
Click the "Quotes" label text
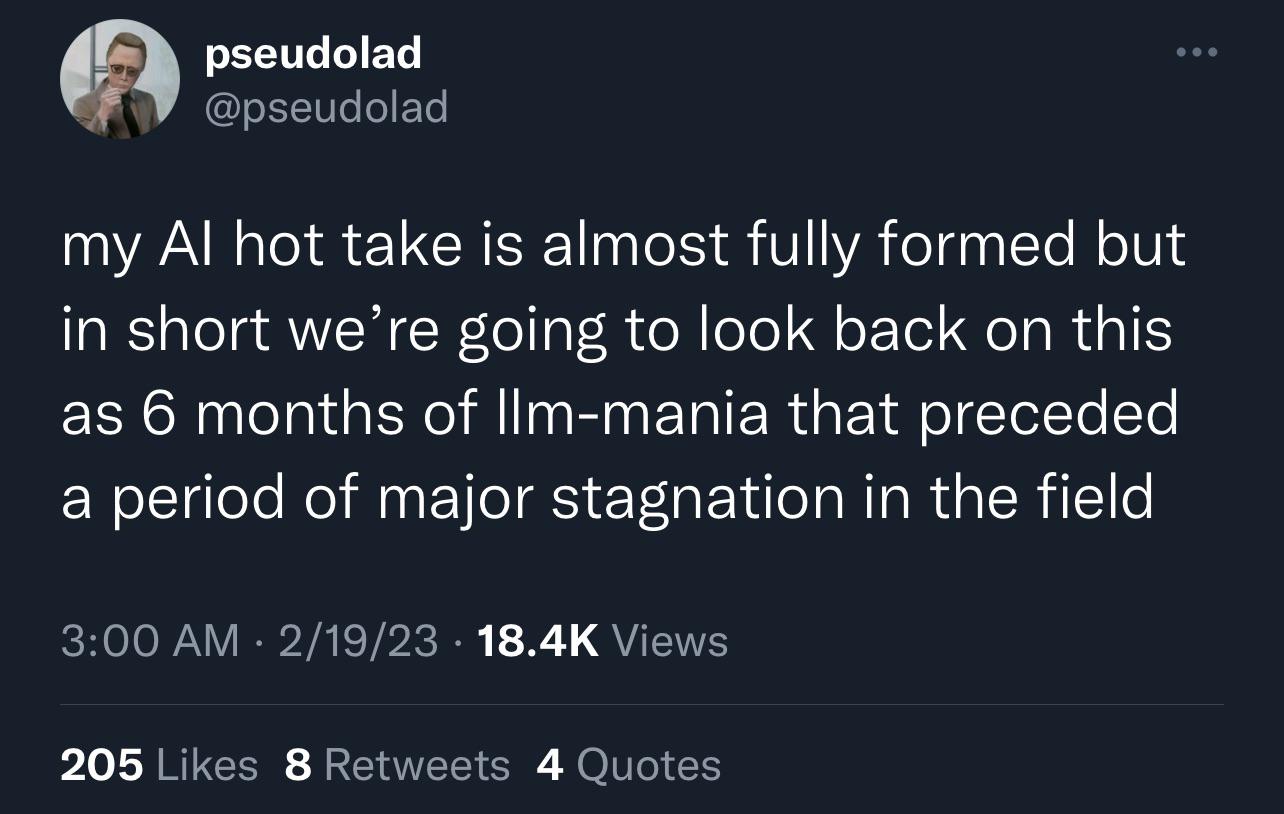pyautogui.click(x=648, y=765)
